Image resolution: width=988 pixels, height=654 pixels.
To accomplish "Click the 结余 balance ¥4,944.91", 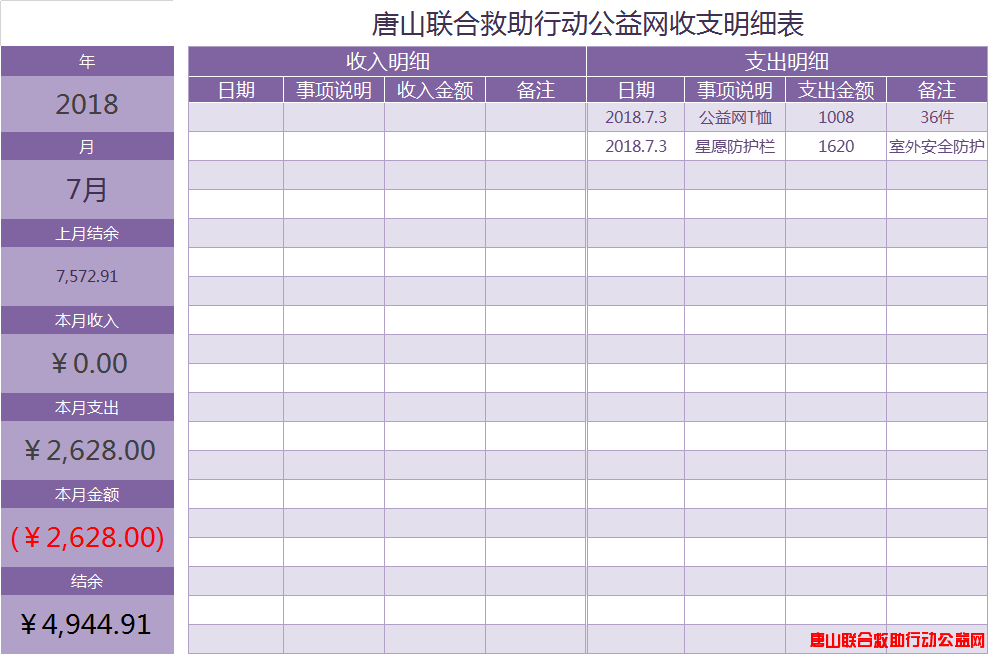I will click(87, 624).
